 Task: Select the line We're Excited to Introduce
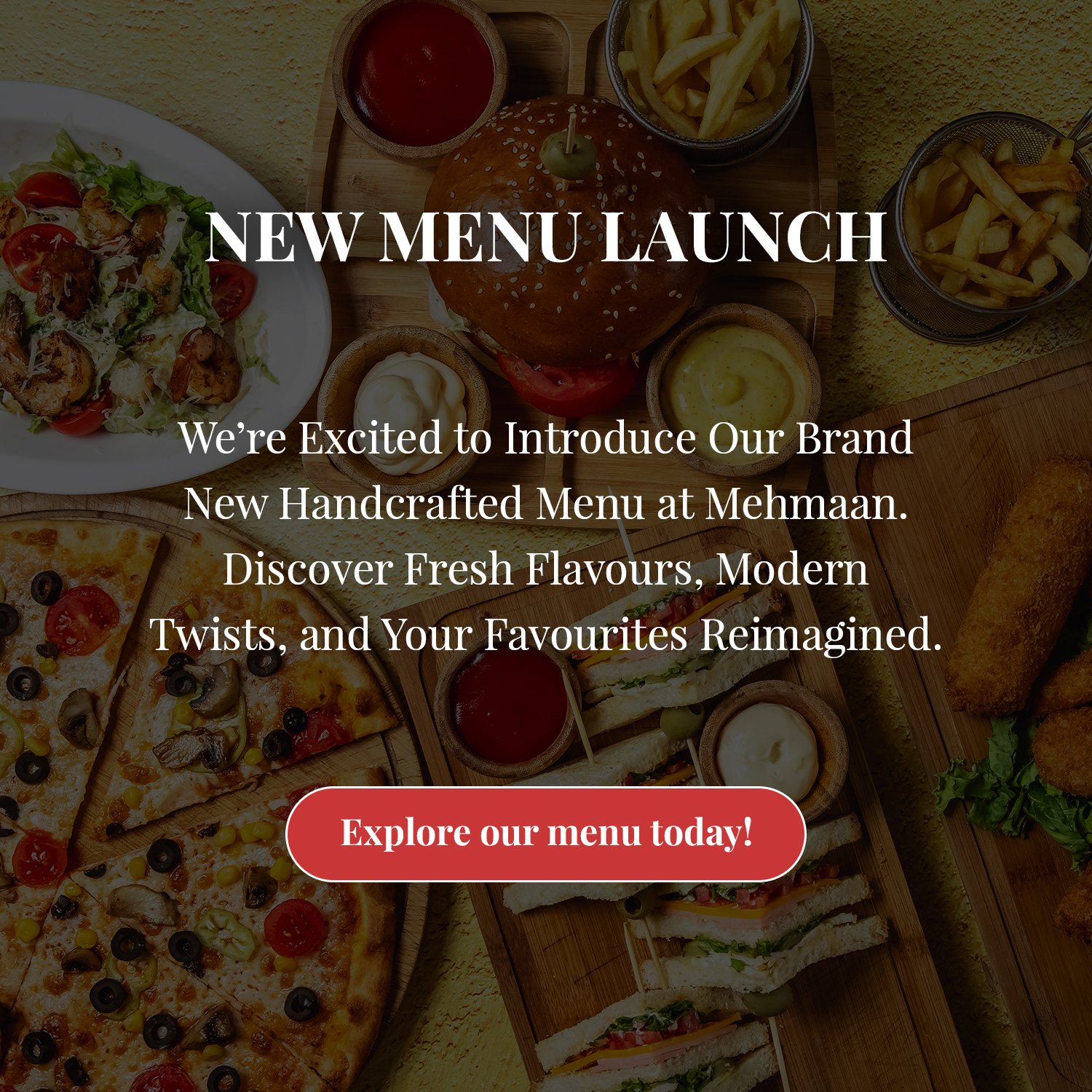click(x=546, y=438)
